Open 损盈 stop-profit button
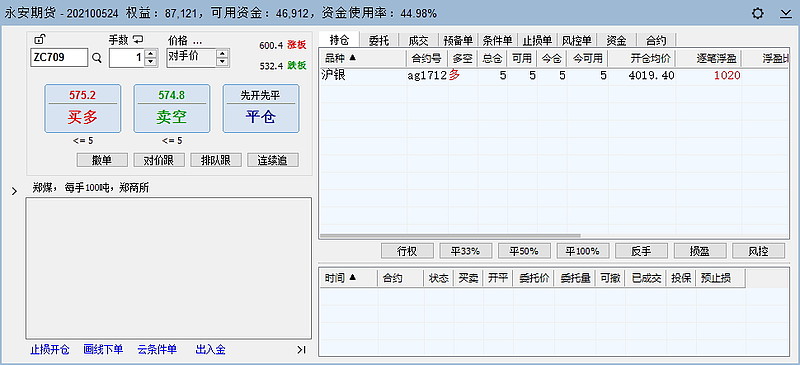The width and height of the screenshot is (800, 365). tap(701, 251)
